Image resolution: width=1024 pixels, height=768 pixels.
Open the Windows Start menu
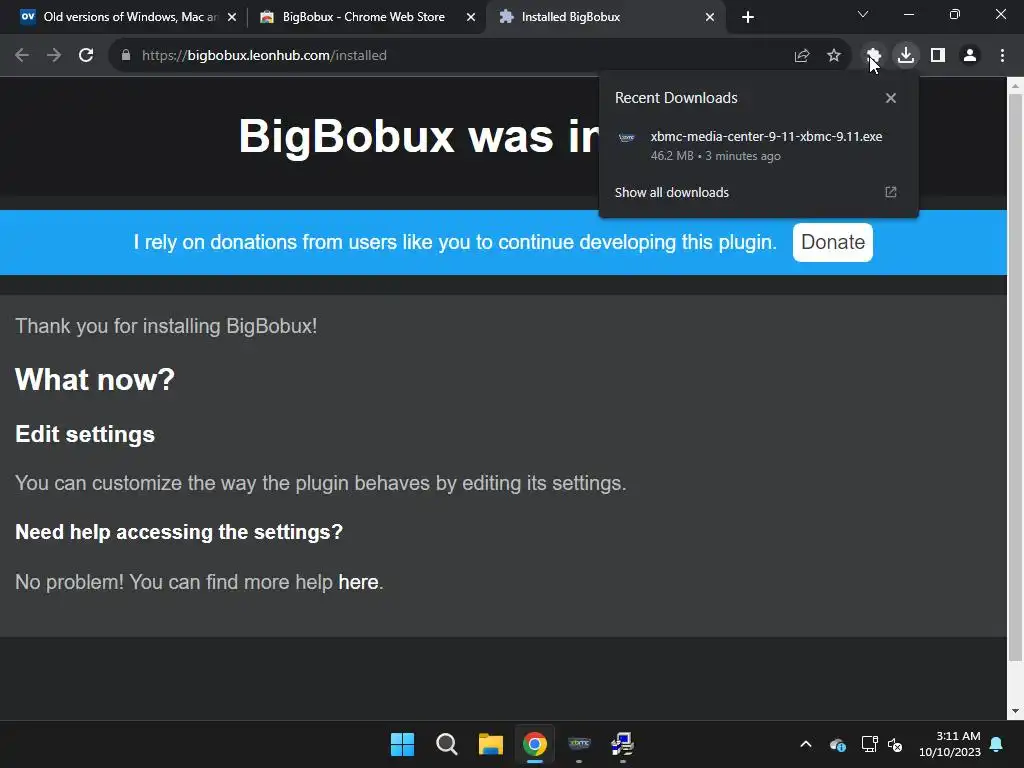(x=402, y=744)
